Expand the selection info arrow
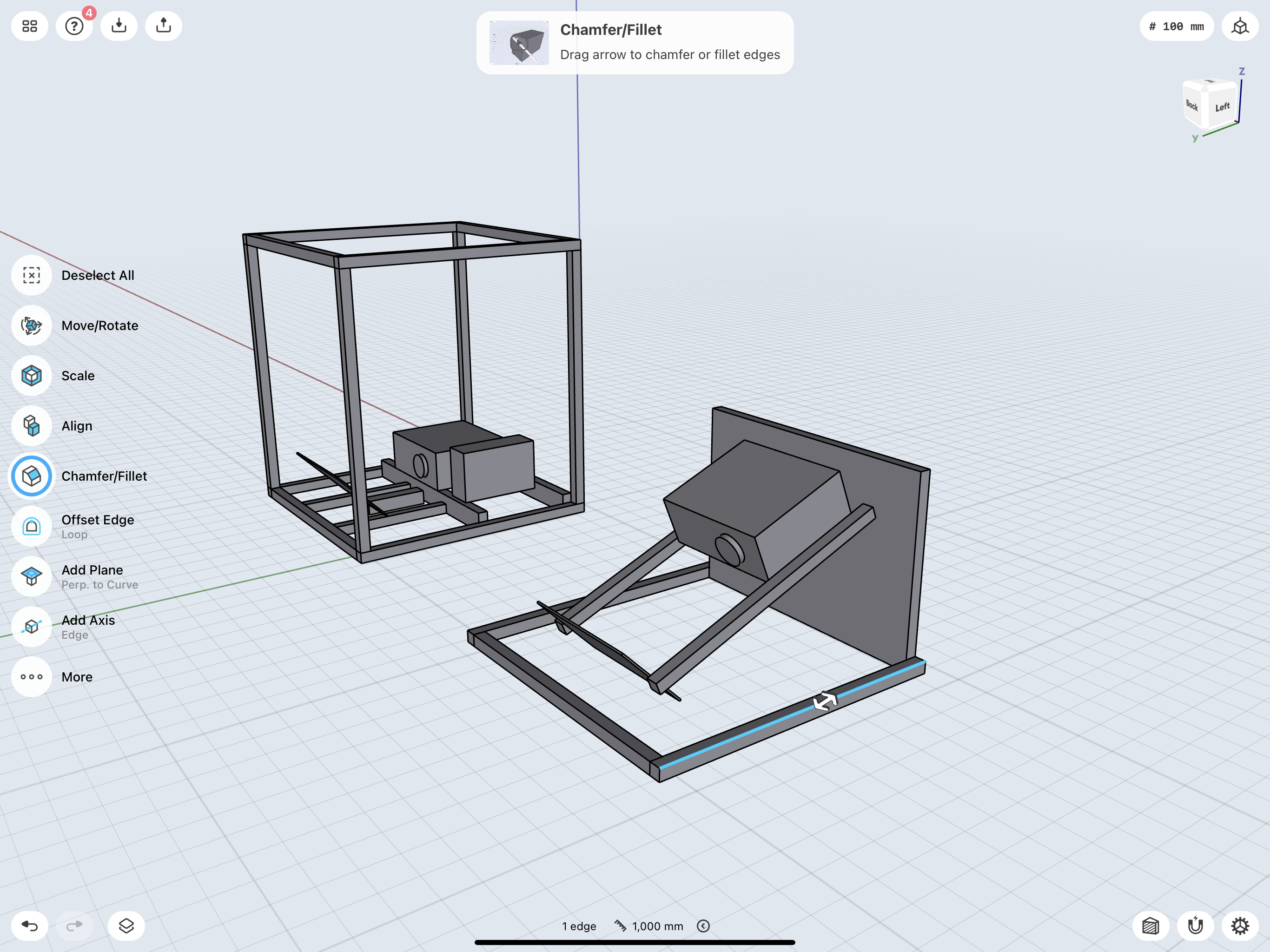Screen dimensions: 1270x952 (x=703, y=926)
